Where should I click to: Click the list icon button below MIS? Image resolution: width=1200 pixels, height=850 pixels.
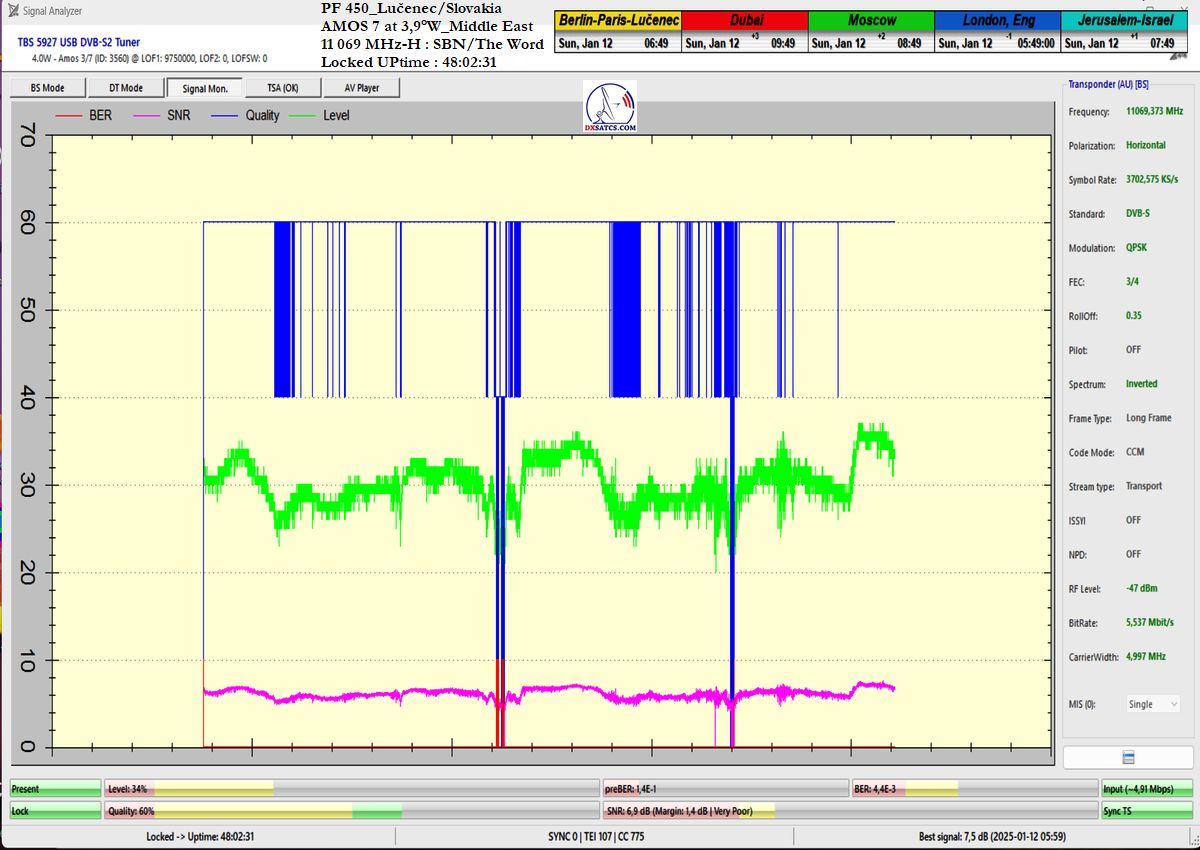tap(1128, 757)
